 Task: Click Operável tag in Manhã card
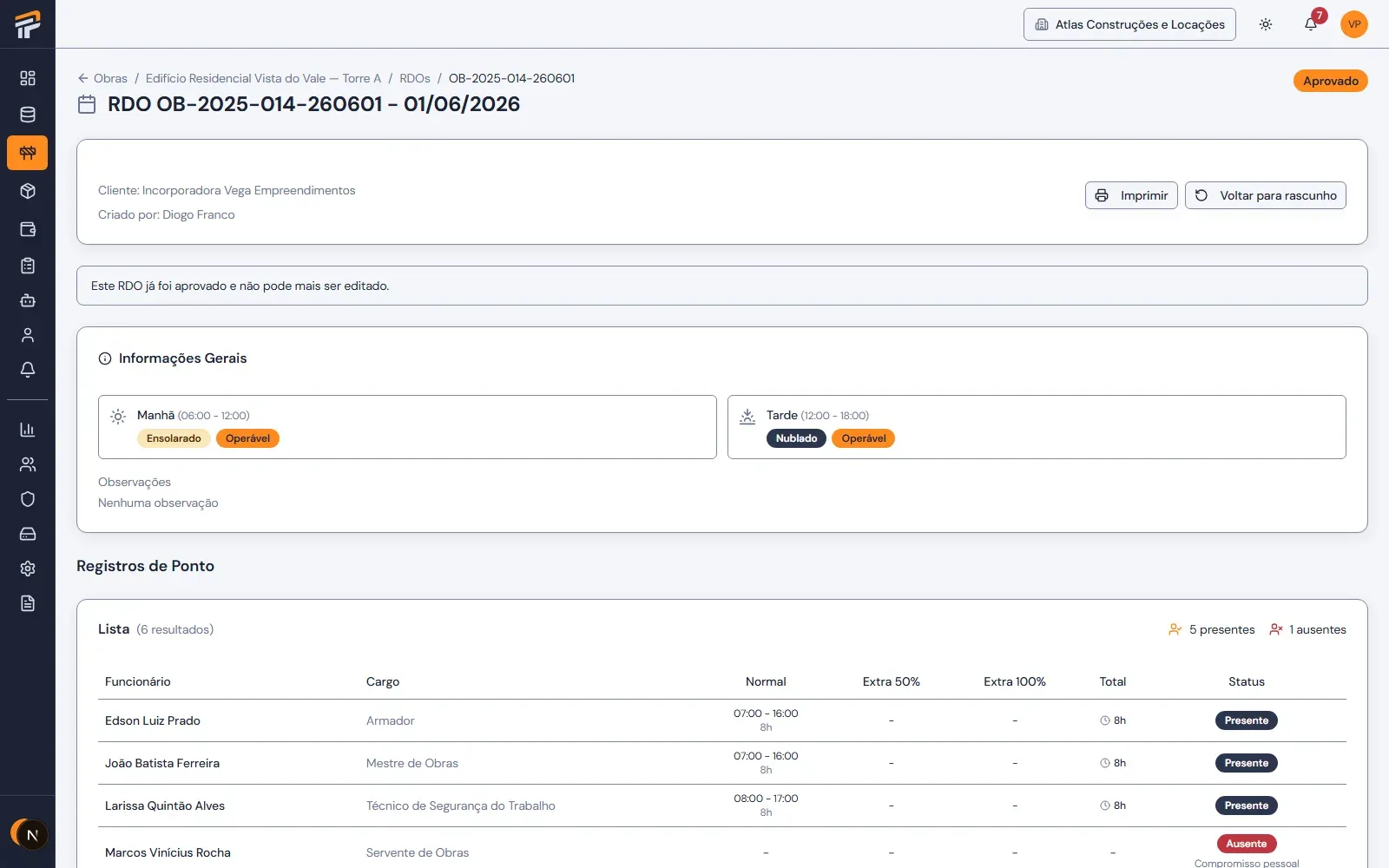247,438
